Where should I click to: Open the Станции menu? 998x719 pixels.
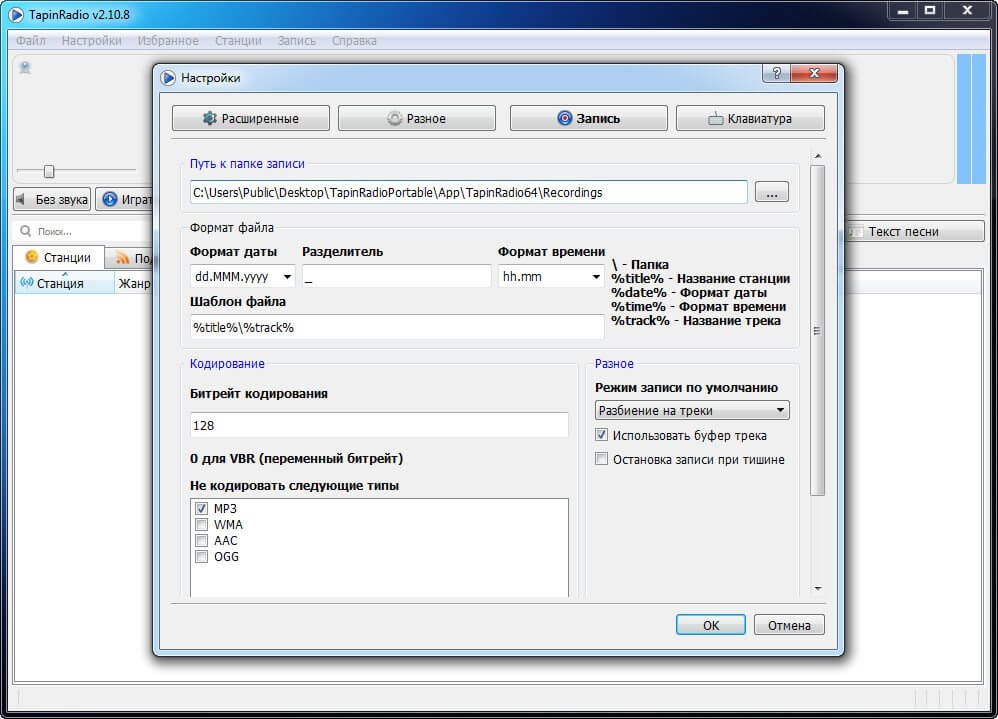(238, 41)
